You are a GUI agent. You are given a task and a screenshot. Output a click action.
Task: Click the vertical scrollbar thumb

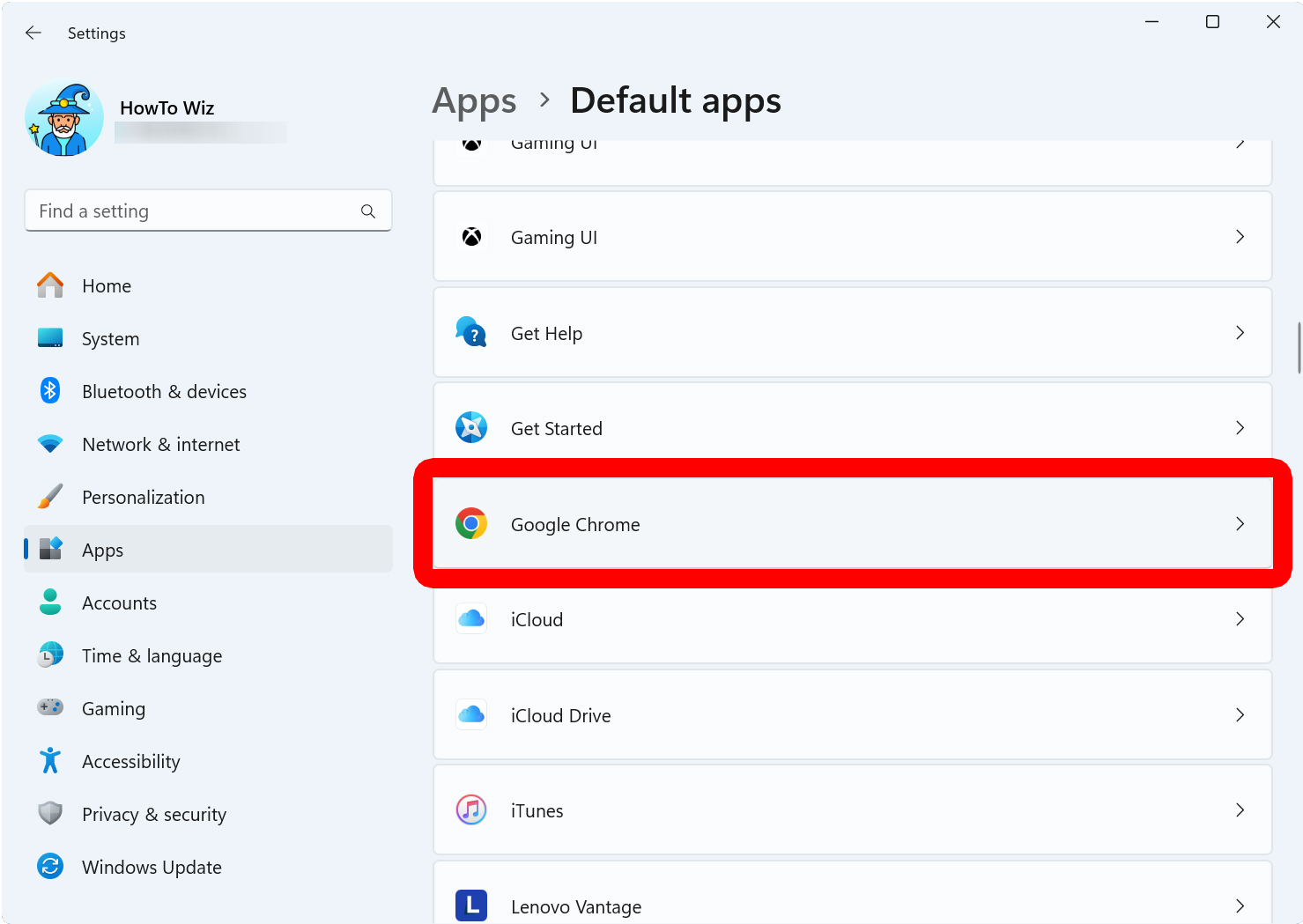click(x=1299, y=348)
